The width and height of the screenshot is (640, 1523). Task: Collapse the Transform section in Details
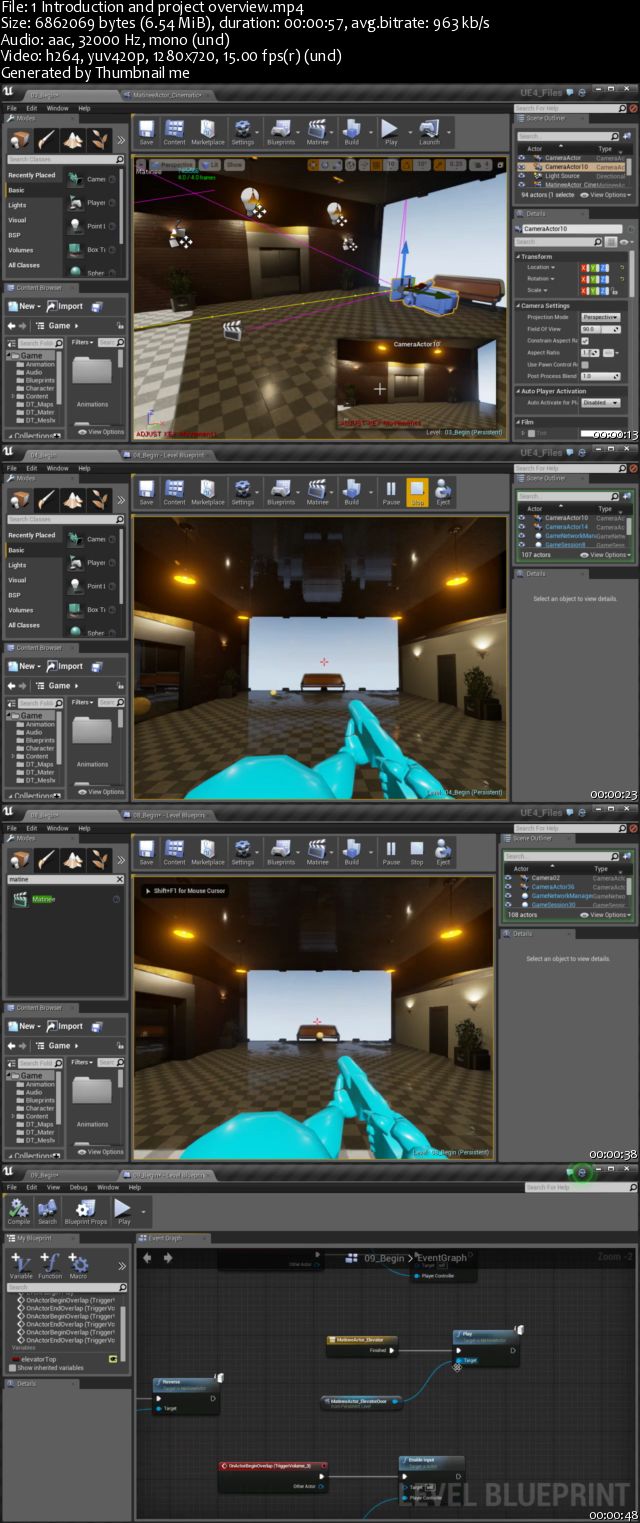pyautogui.click(x=519, y=256)
